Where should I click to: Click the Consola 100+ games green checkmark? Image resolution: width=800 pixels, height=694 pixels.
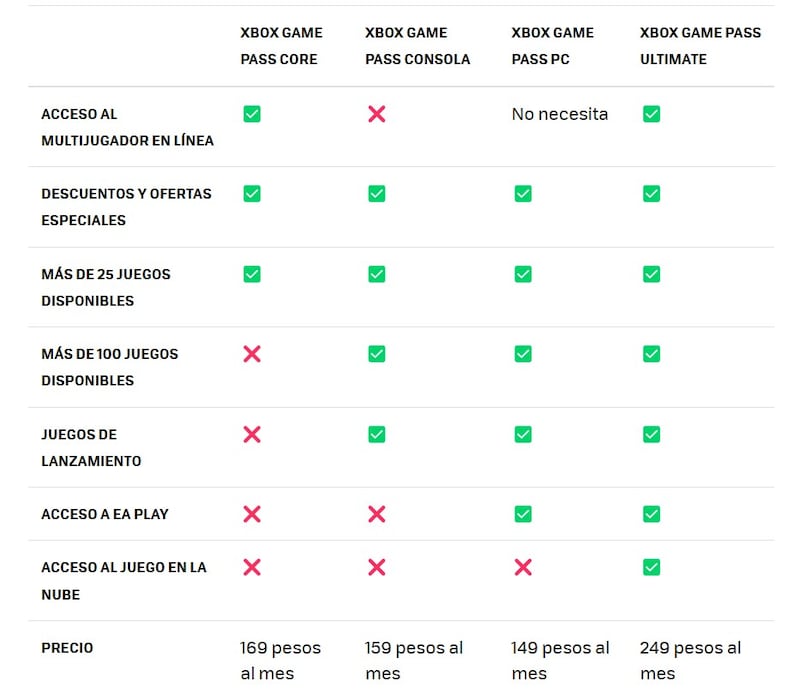point(376,354)
